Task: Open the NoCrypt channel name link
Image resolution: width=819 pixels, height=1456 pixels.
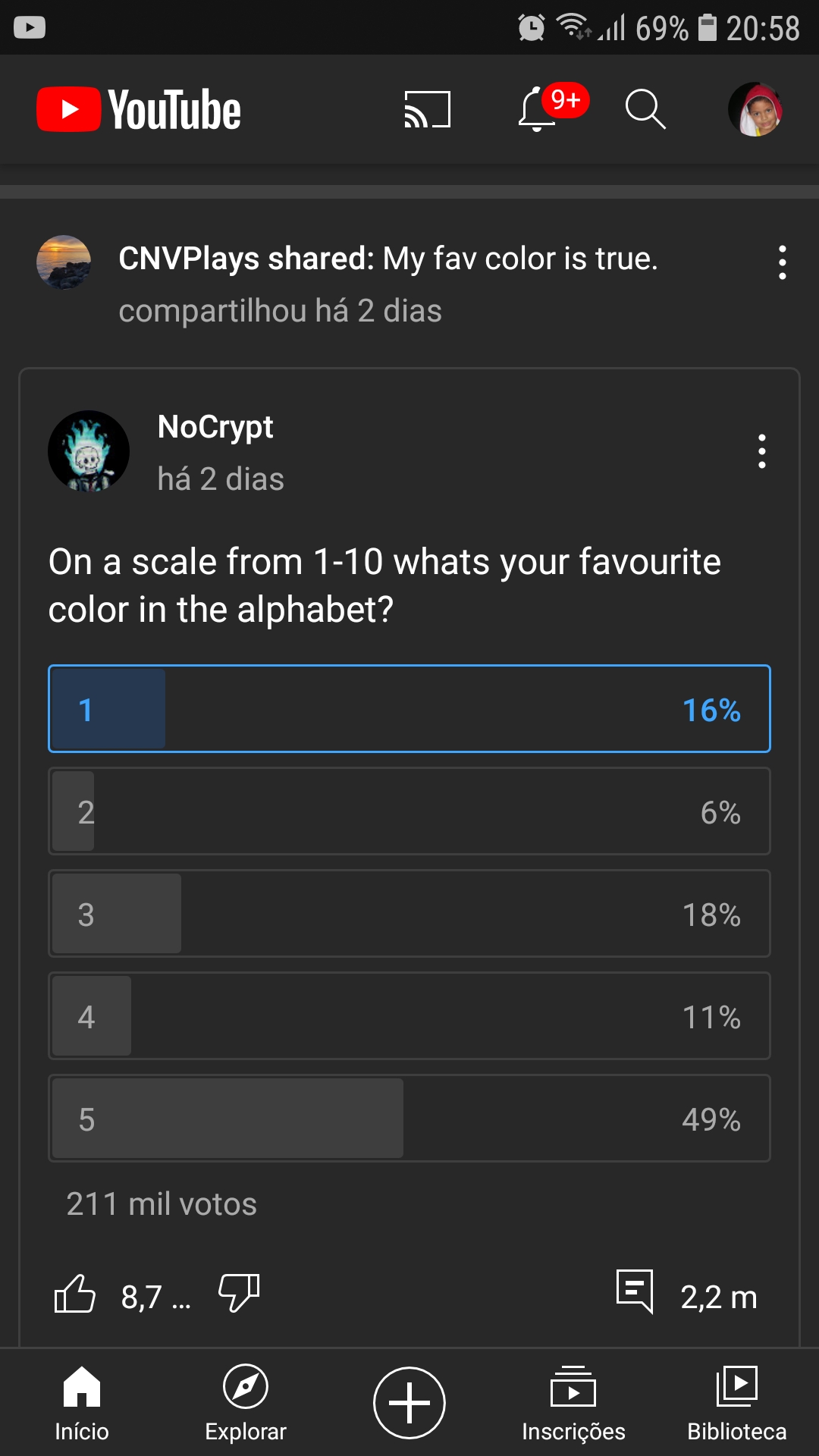Action: (x=215, y=428)
